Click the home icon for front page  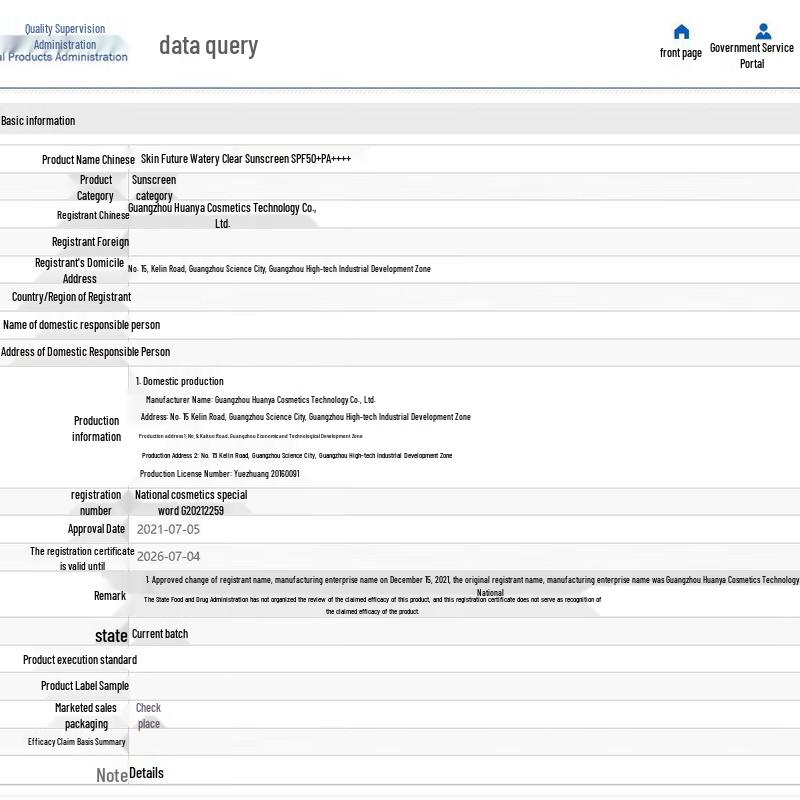coord(681,32)
